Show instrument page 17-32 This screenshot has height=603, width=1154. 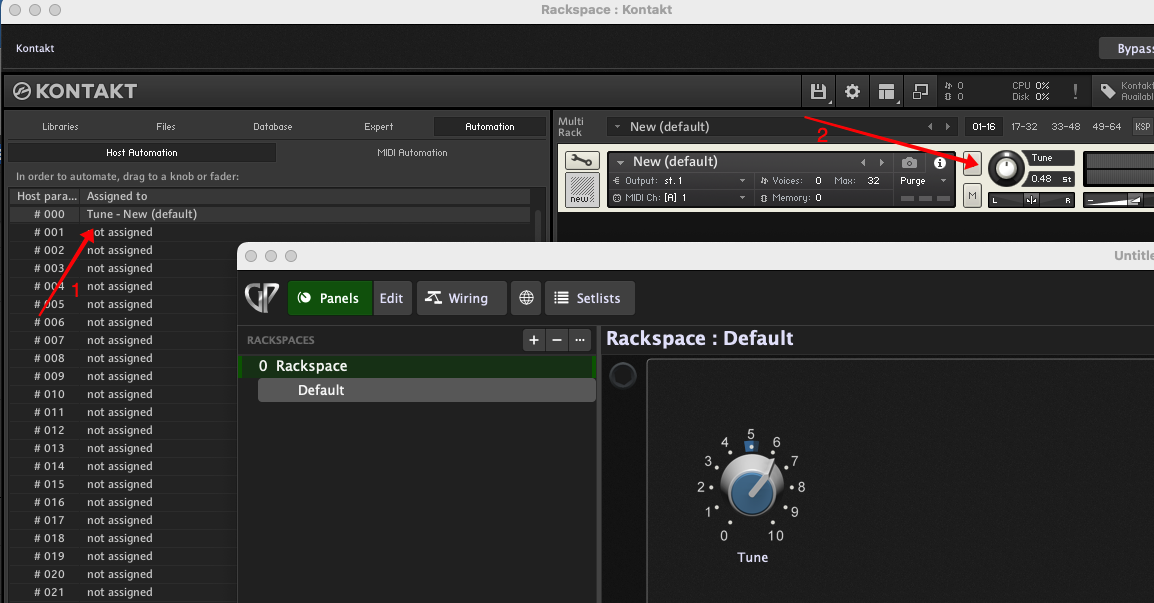(1024, 127)
